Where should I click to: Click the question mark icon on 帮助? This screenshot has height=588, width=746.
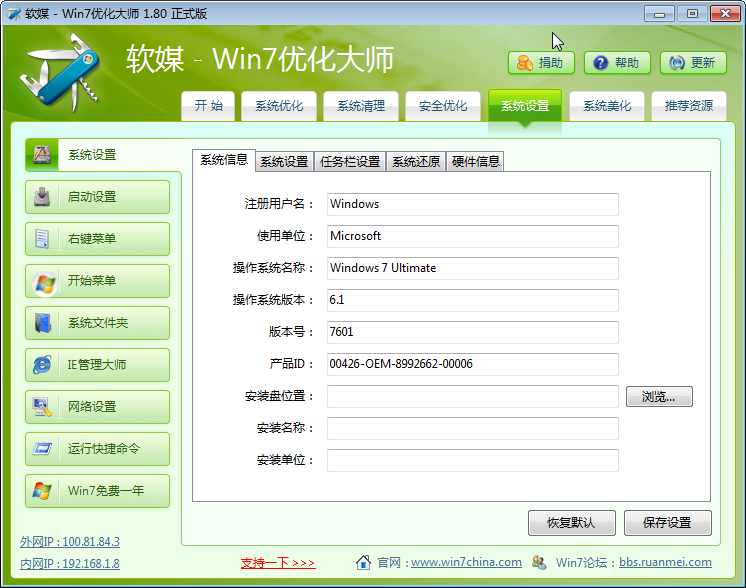(600, 63)
